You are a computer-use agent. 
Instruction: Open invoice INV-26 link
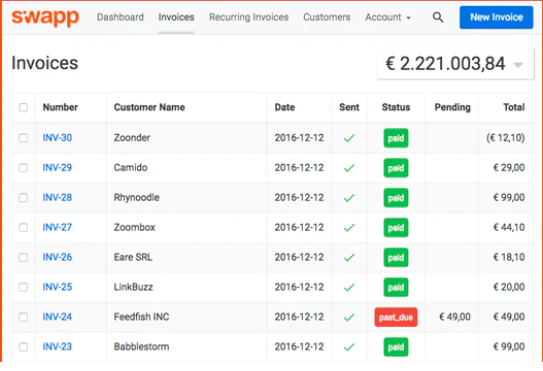tap(57, 257)
